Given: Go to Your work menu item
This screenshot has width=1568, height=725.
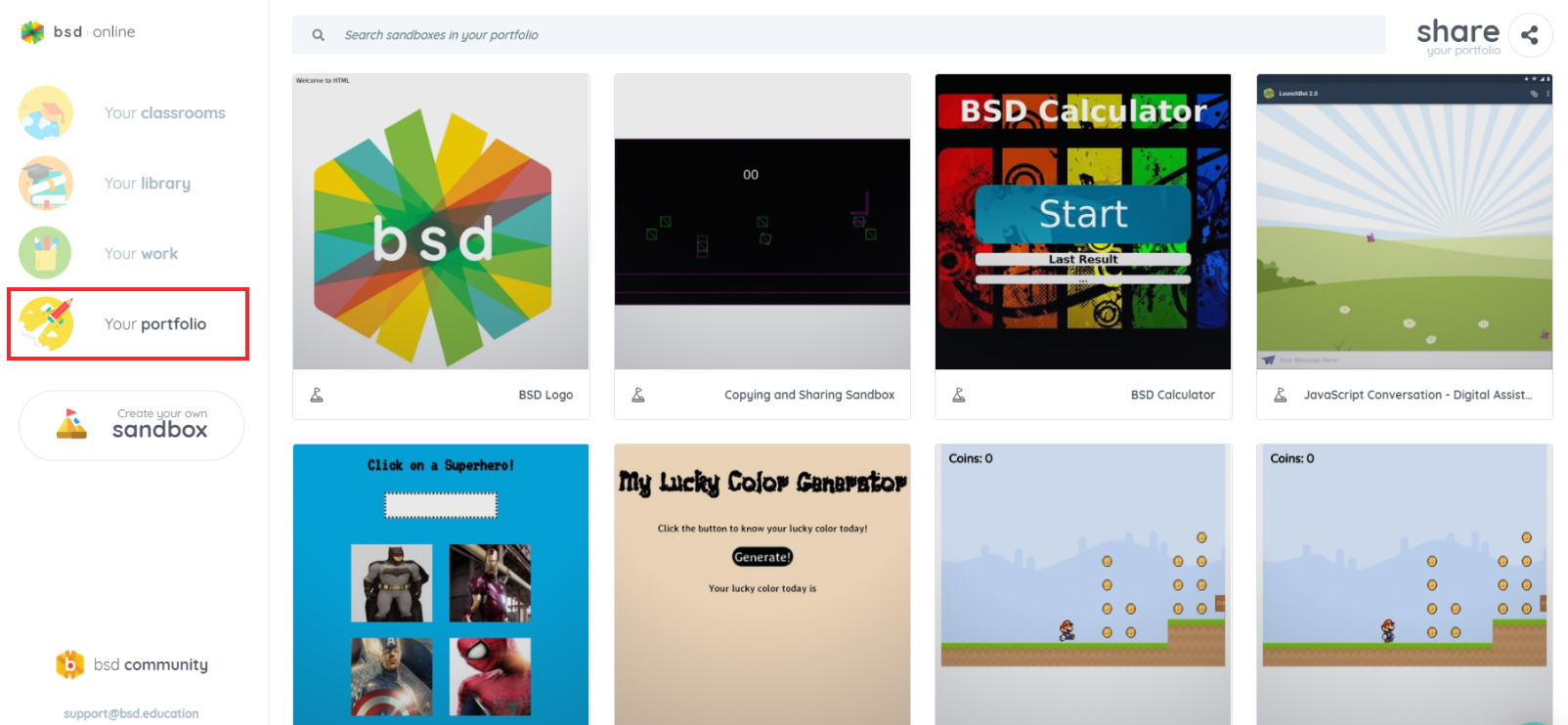Looking at the screenshot, I should coord(141,254).
